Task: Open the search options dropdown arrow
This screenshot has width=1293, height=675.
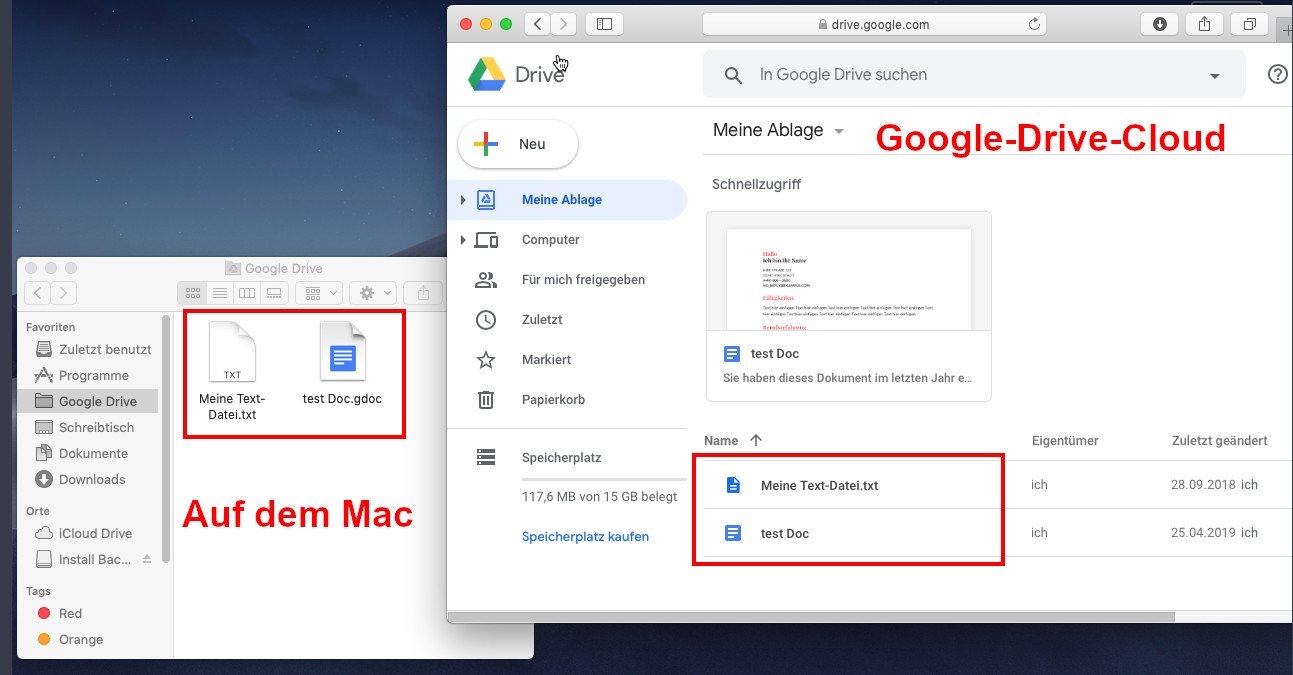Action: click(1215, 74)
